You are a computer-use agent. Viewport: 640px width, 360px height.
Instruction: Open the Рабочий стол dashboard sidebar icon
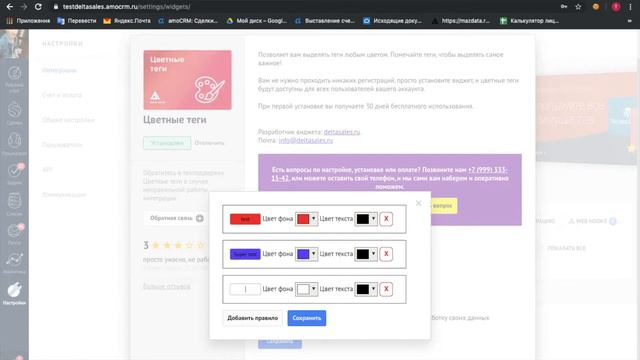(14, 78)
